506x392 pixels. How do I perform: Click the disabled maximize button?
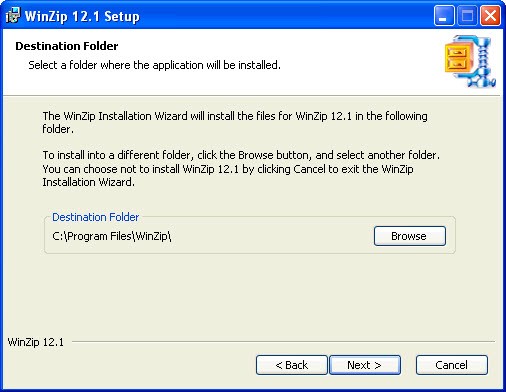coord(467,16)
